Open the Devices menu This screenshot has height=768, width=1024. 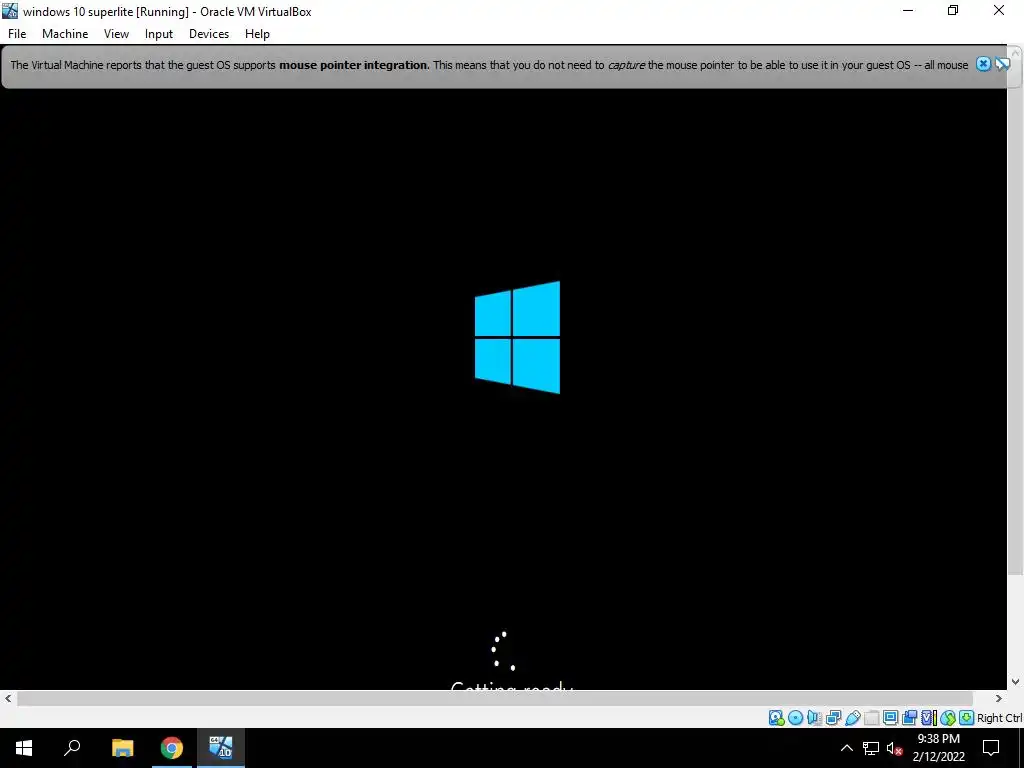[x=209, y=34]
